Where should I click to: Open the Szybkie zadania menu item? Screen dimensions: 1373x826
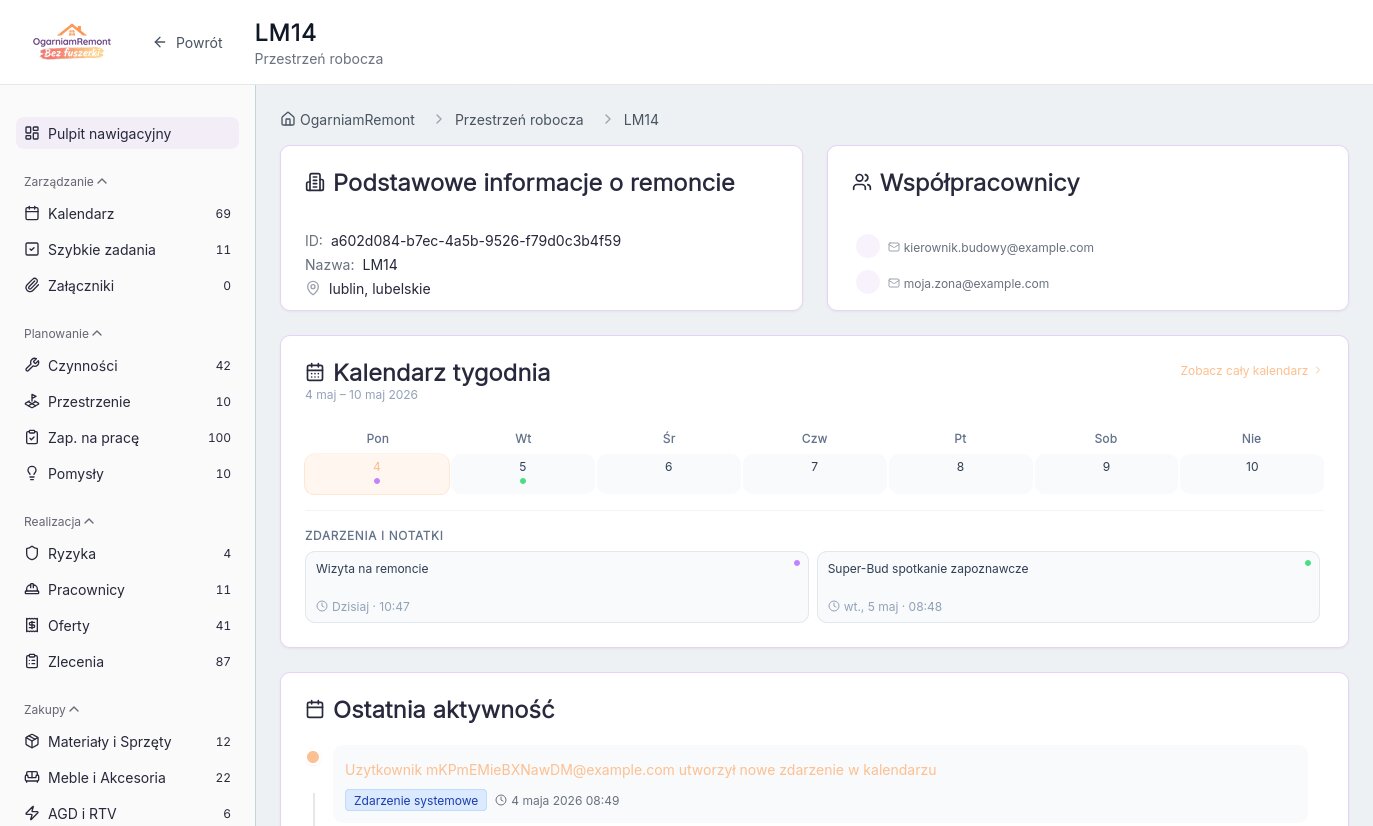[x=127, y=250]
